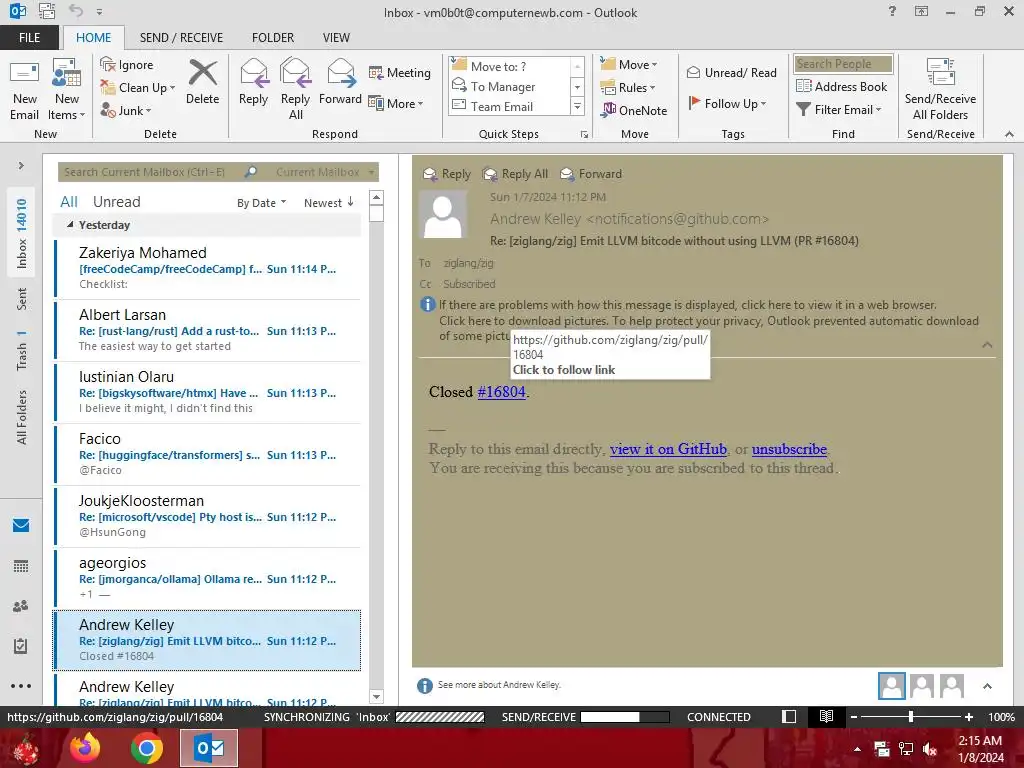Open the Follow Up flag menu
The image size is (1024, 768).
pyautogui.click(x=728, y=103)
